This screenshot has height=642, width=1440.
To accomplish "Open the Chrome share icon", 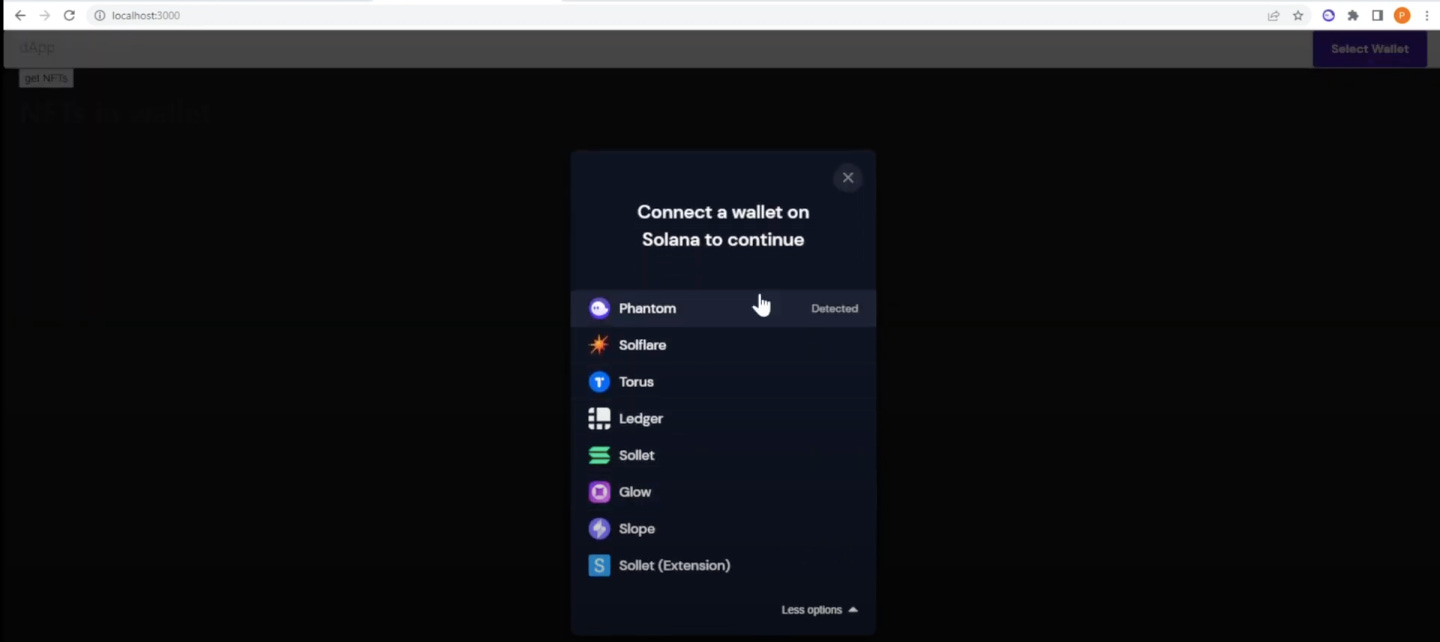I will point(1272,15).
